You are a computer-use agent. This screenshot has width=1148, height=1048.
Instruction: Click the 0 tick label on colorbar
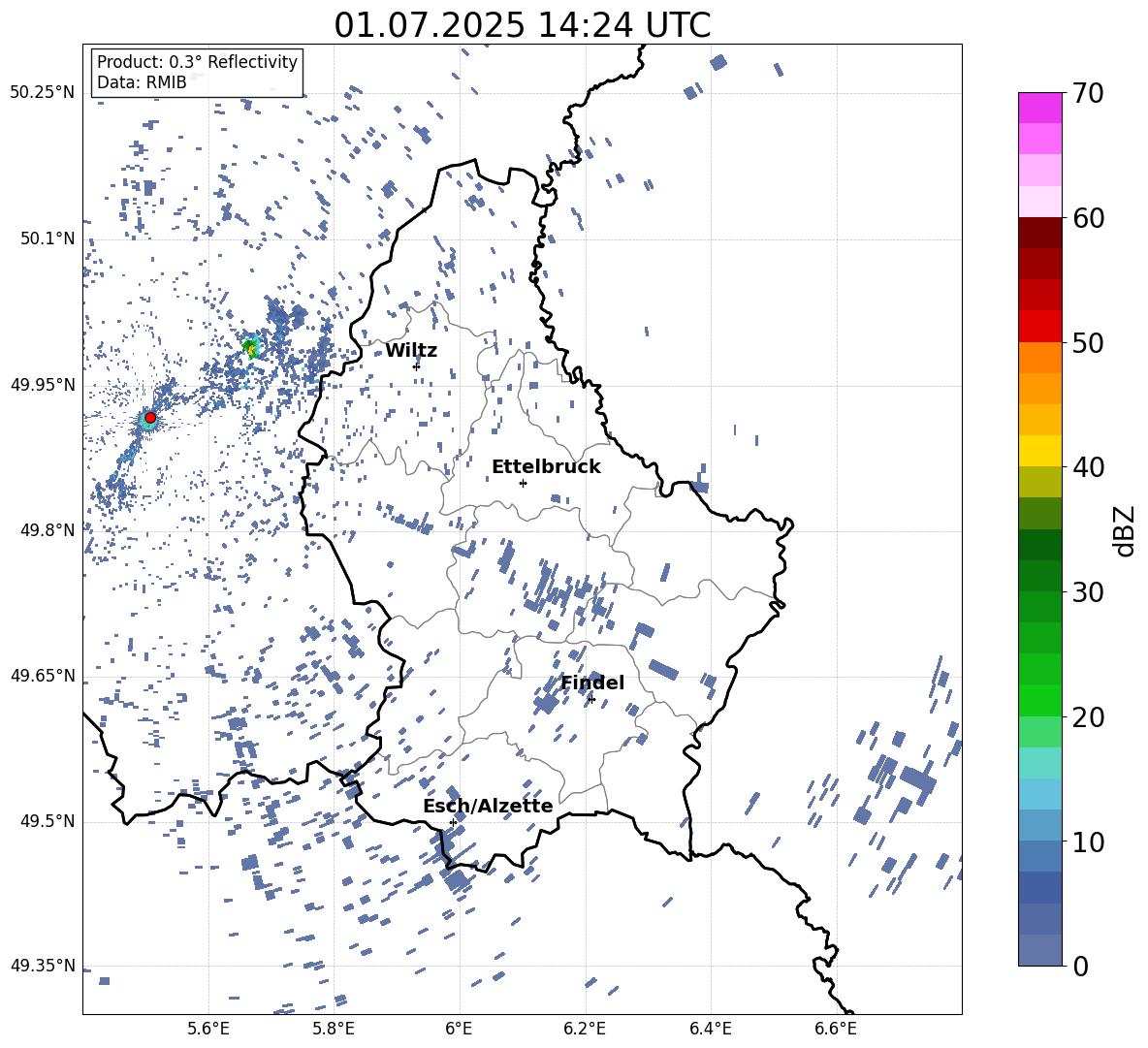click(1080, 966)
